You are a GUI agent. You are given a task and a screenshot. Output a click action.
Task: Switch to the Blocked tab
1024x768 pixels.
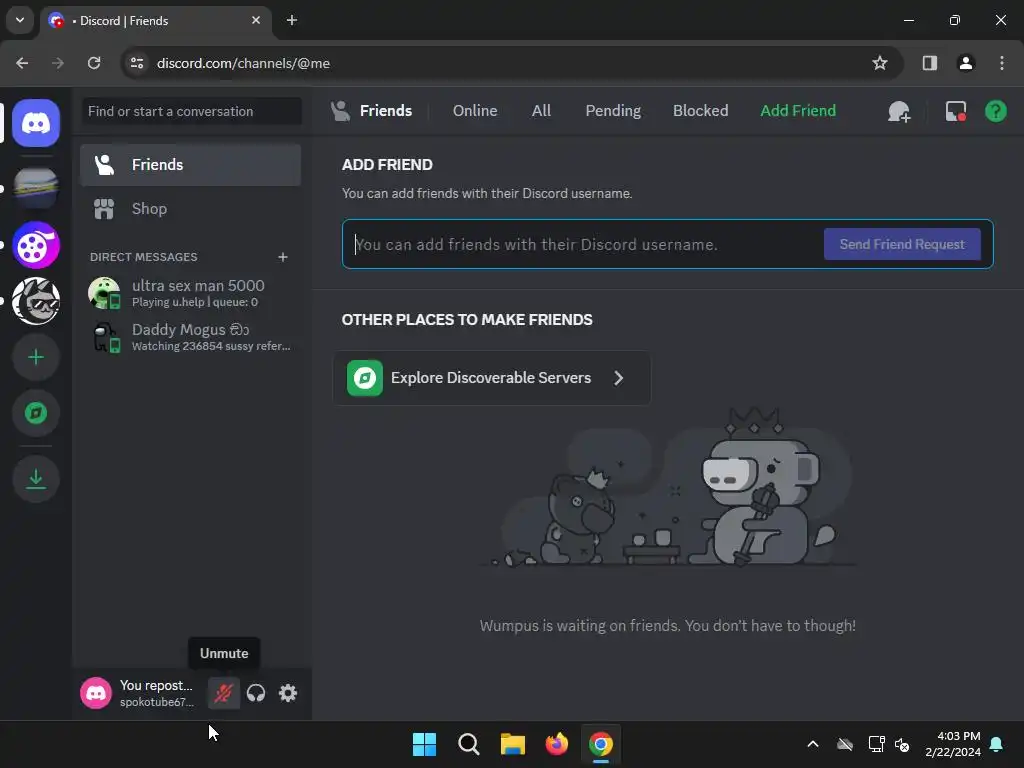pos(700,111)
